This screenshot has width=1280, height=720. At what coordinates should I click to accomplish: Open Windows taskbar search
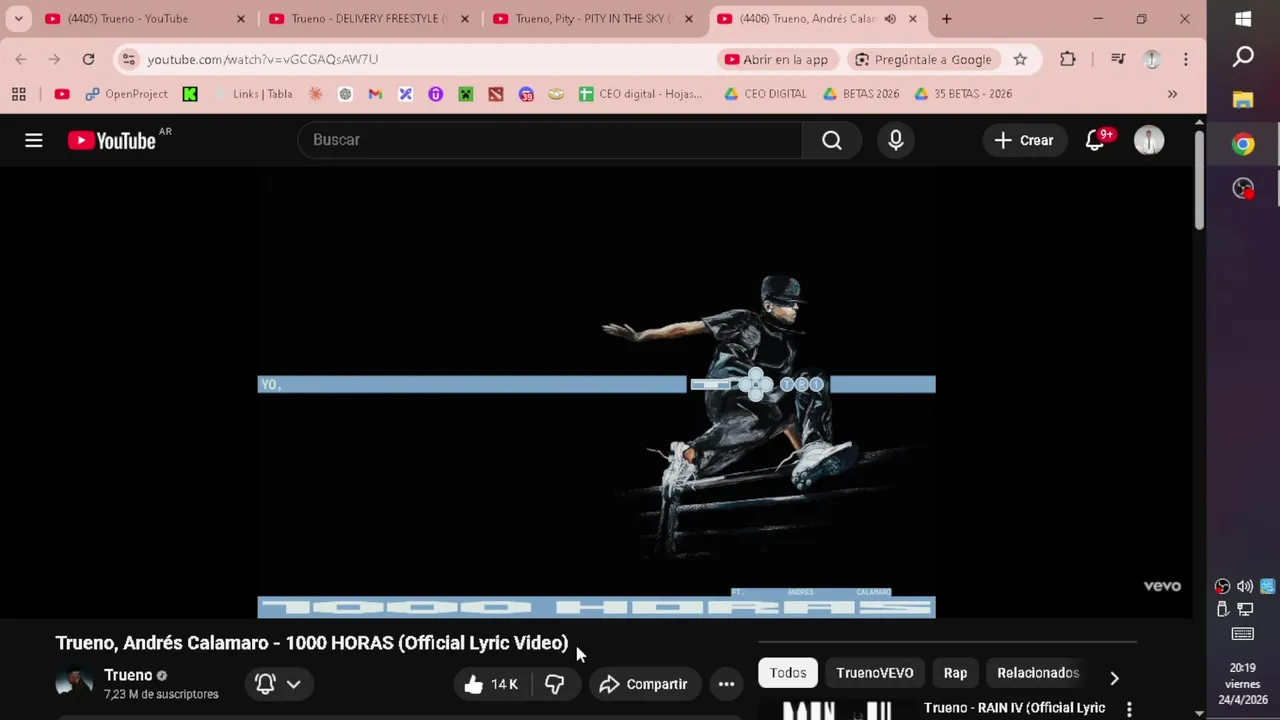(1243, 58)
